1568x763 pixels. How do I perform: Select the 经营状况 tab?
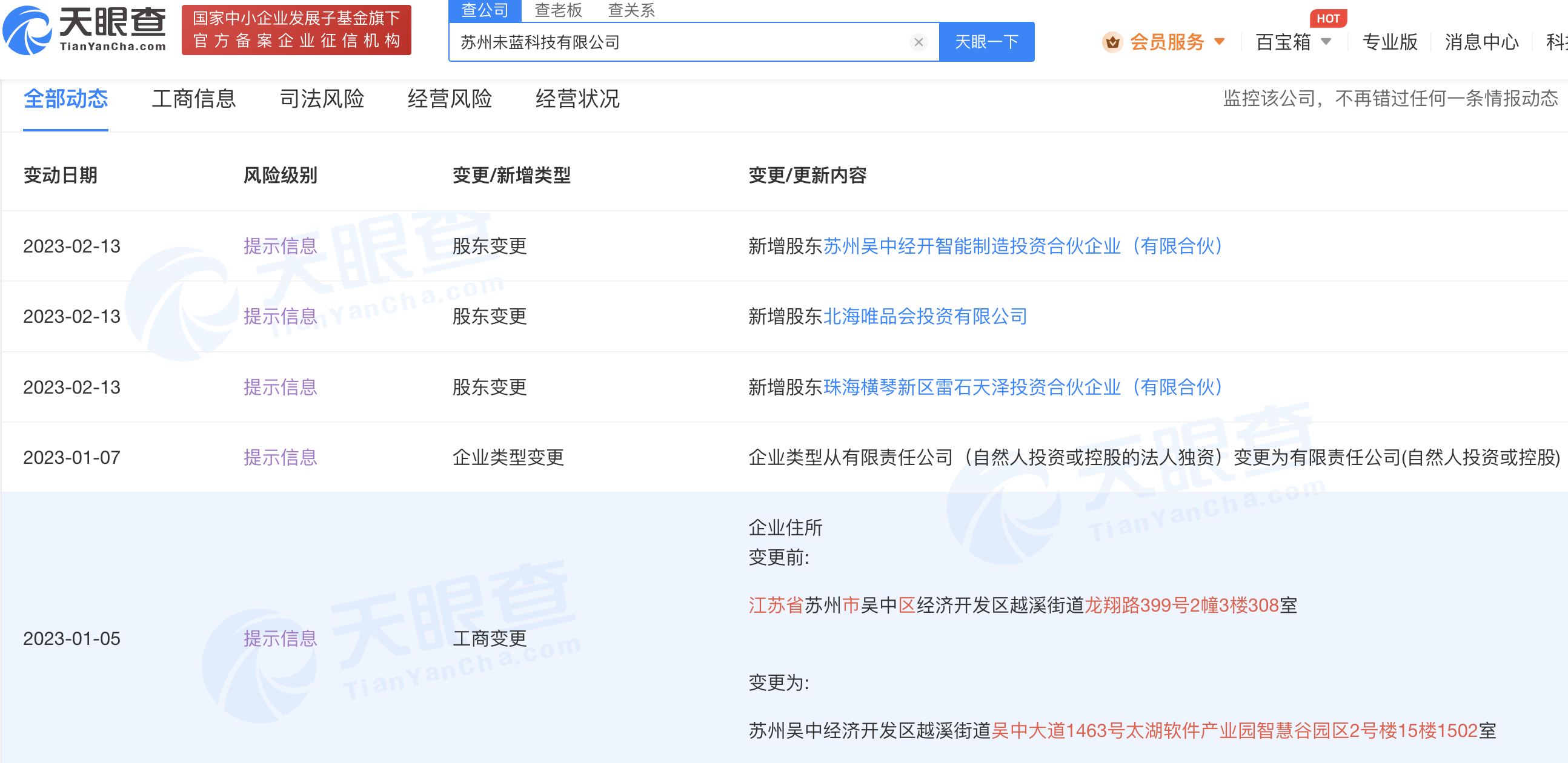point(577,98)
